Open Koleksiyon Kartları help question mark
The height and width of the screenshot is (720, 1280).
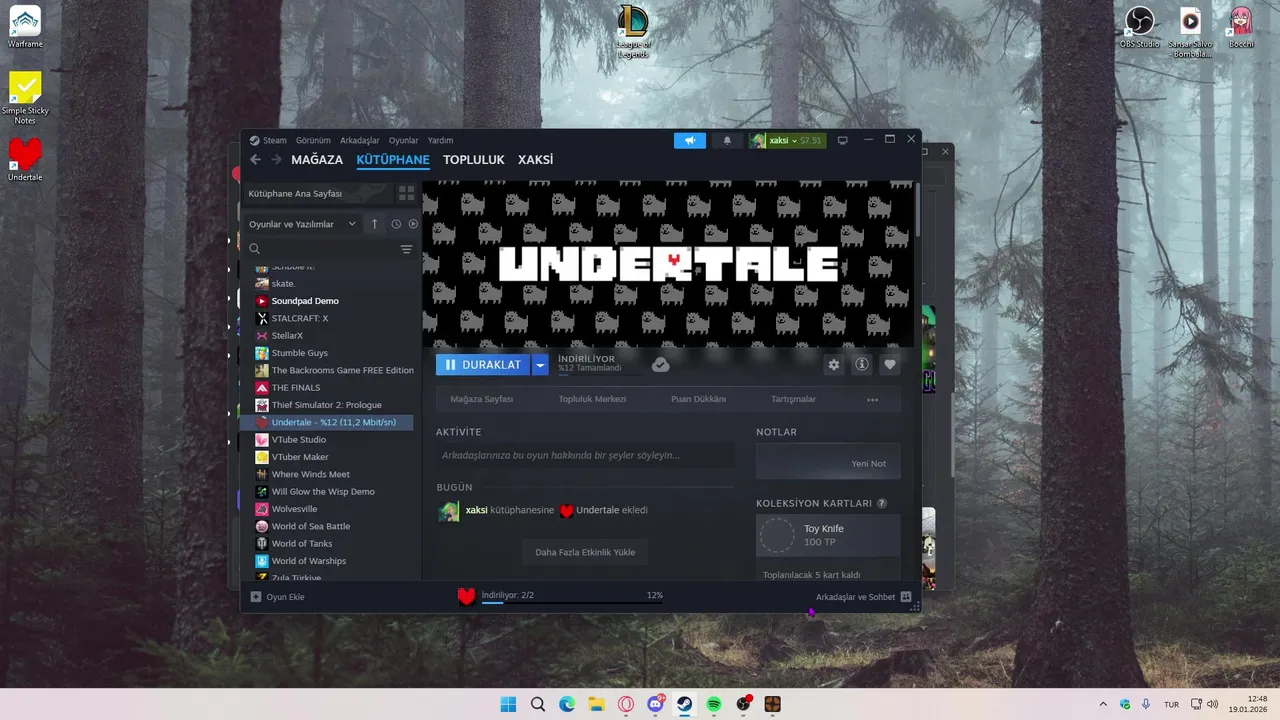click(x=882, y=503)
